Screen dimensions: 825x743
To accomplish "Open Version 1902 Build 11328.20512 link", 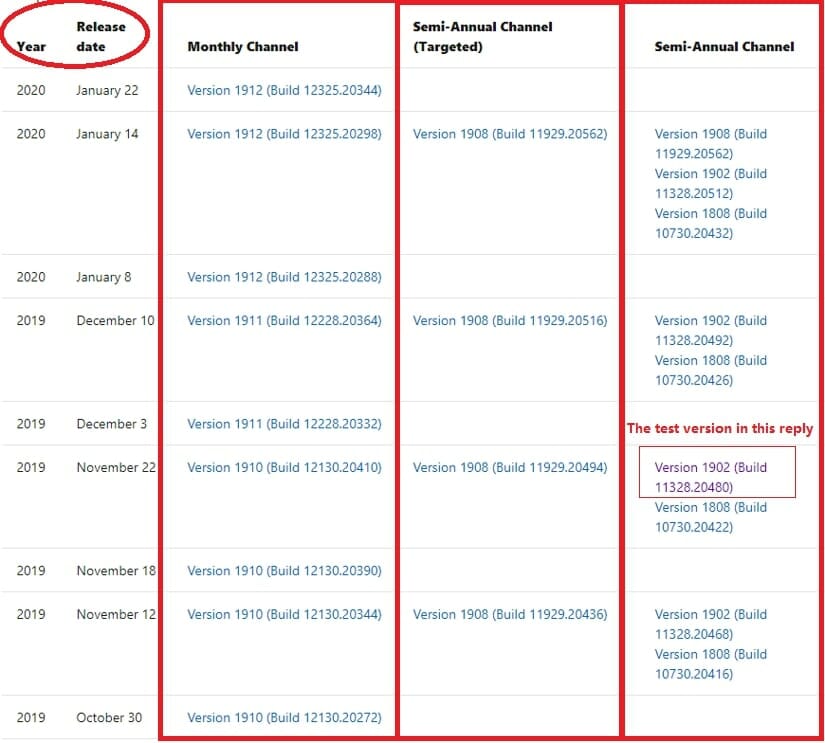I will pyautogui.click(x=711, y=184).
